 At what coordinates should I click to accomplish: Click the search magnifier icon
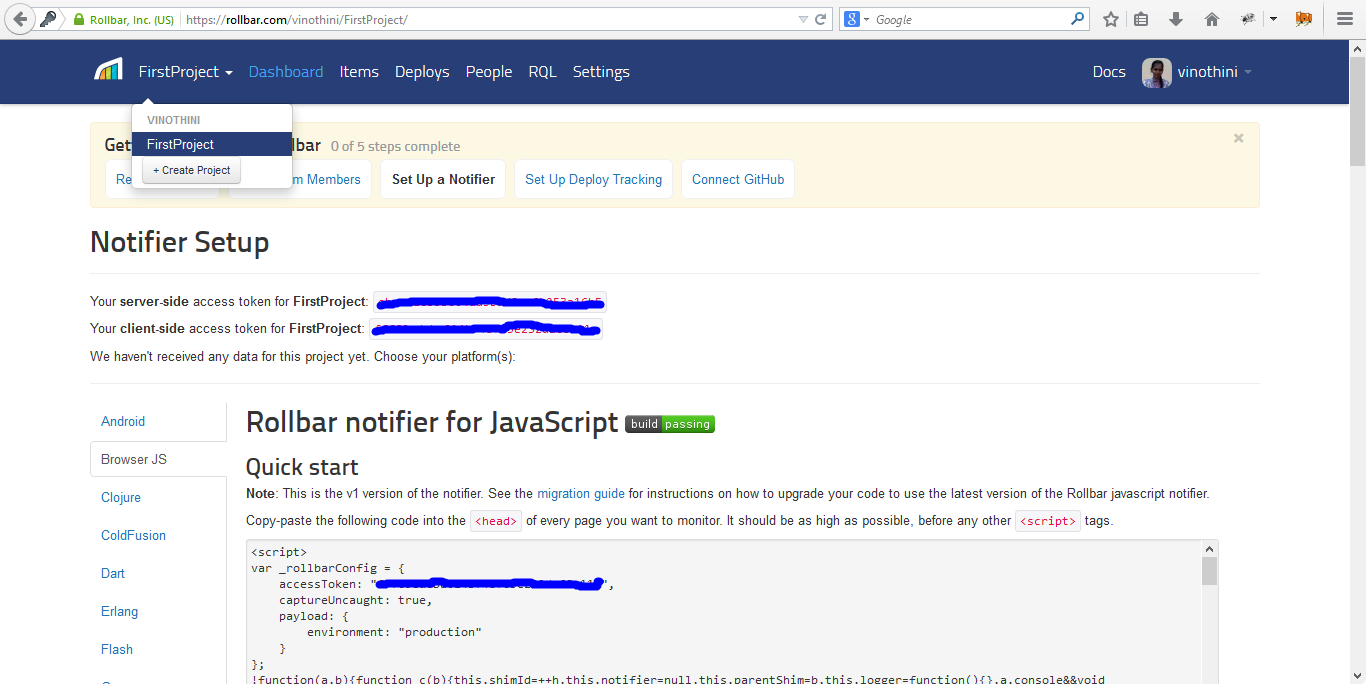pos(1077,19)
